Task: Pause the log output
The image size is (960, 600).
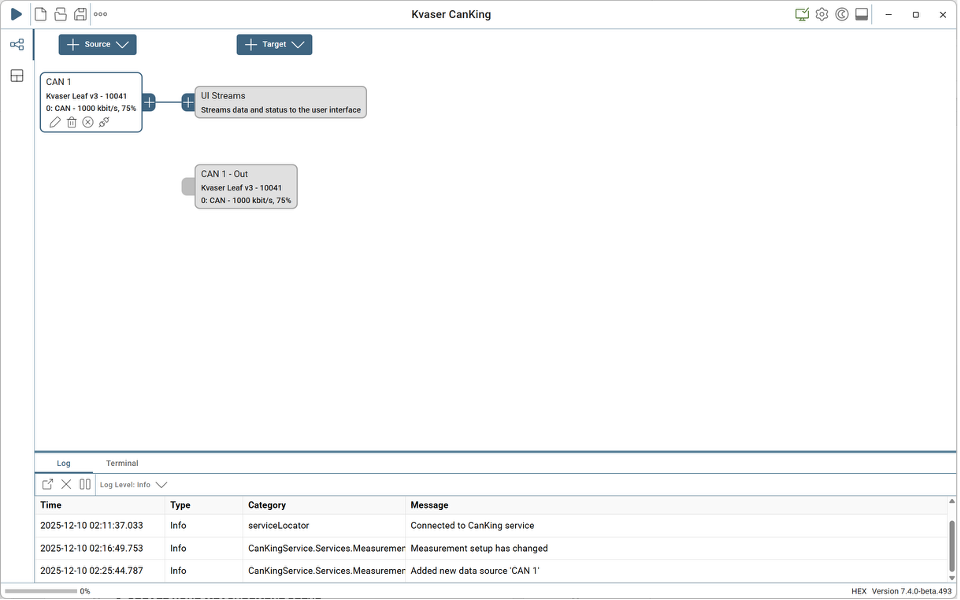Action: tap(85, 484)
